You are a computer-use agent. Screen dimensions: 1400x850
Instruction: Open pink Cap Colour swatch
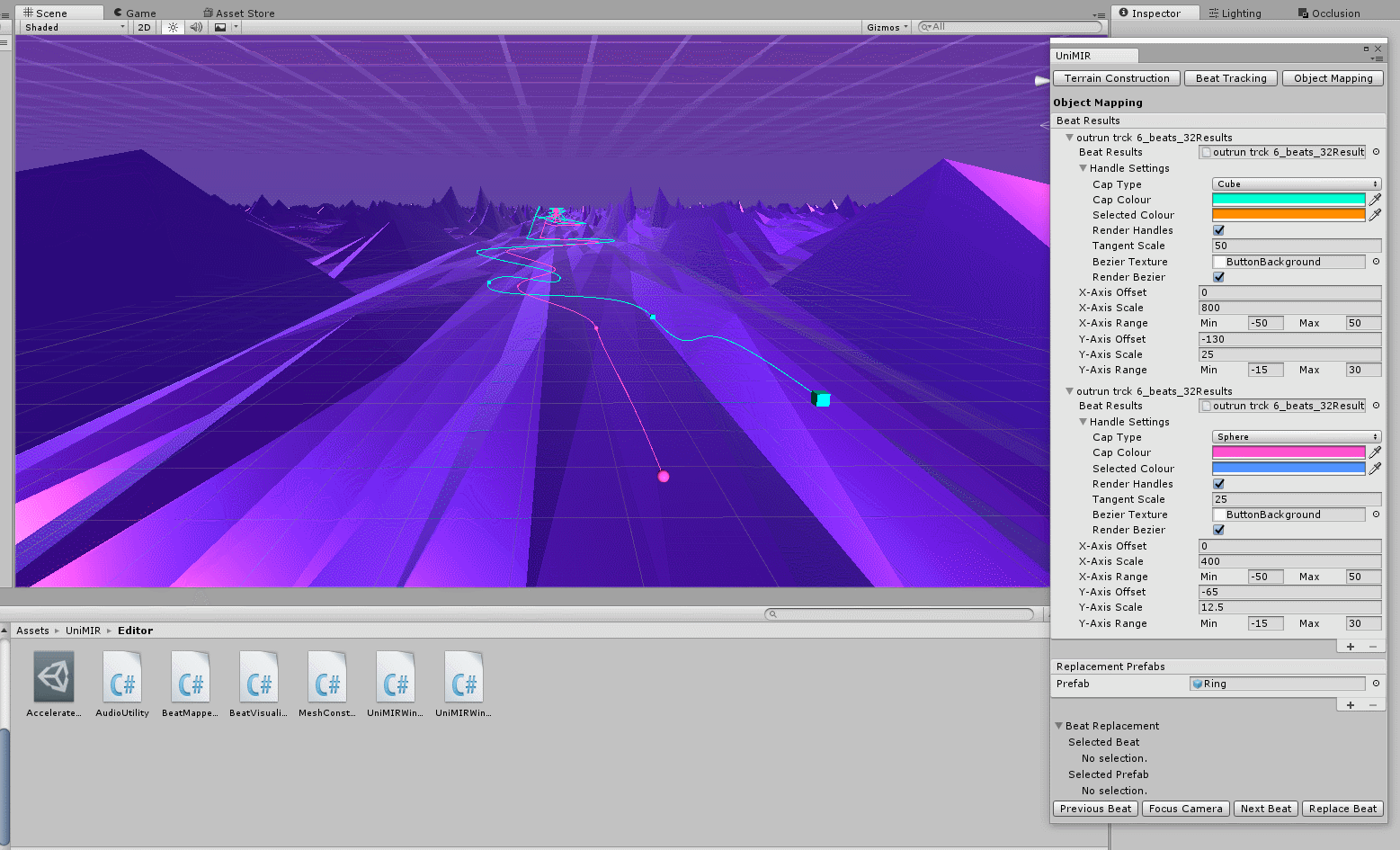[x=1289, y=452]
